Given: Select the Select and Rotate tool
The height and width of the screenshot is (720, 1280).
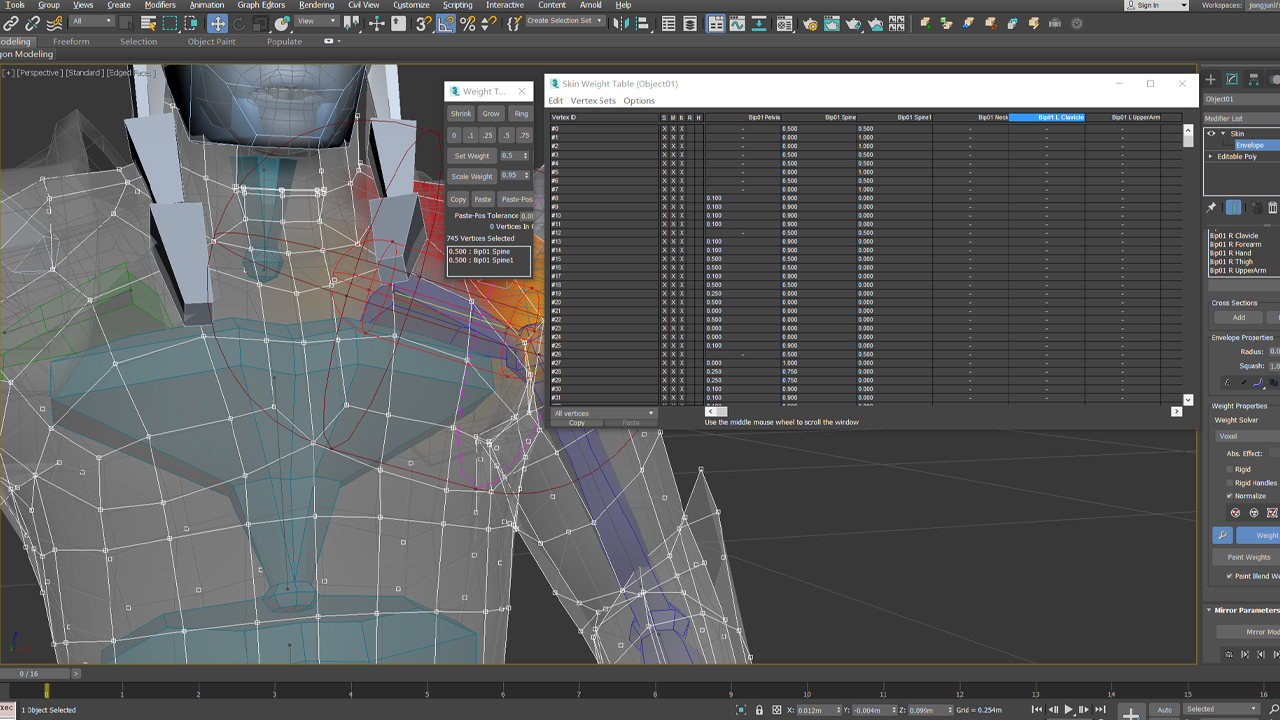Looking at the screenshot, I should click(239, 22).
